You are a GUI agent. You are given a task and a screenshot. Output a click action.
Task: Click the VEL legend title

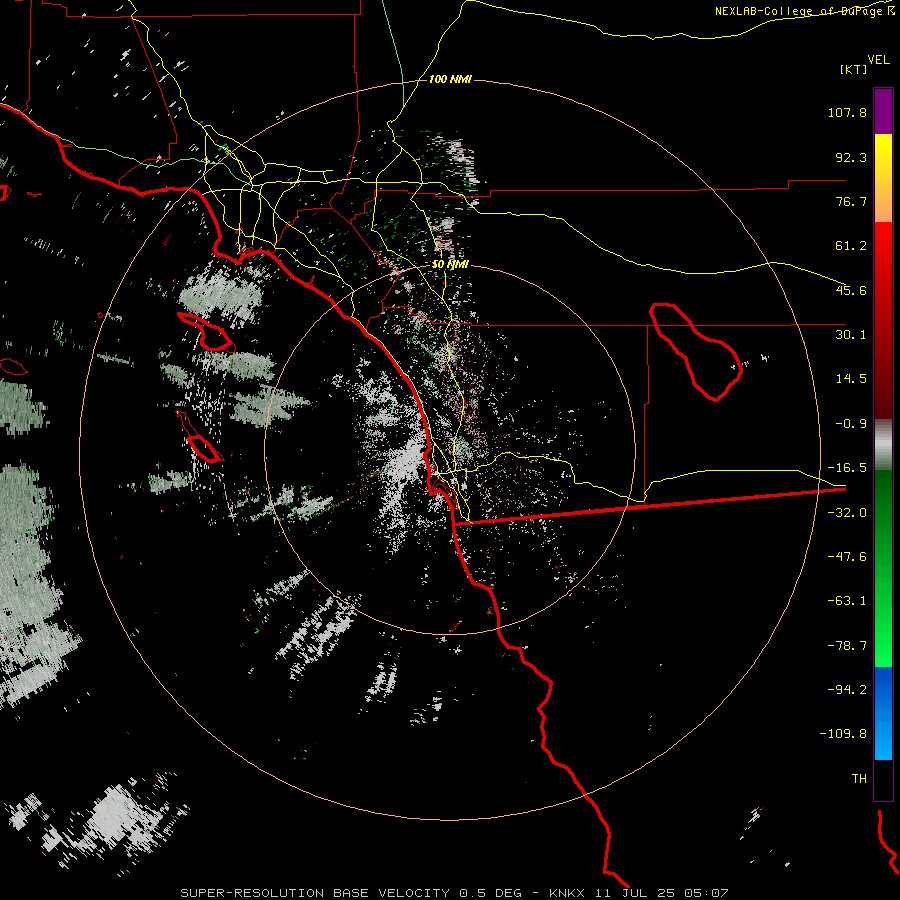pos(878,59)
